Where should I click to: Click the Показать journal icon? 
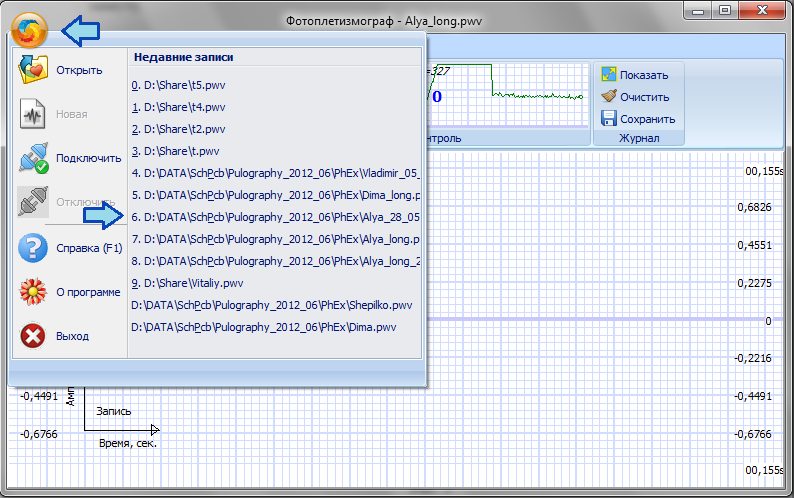[x=608, y=75]
